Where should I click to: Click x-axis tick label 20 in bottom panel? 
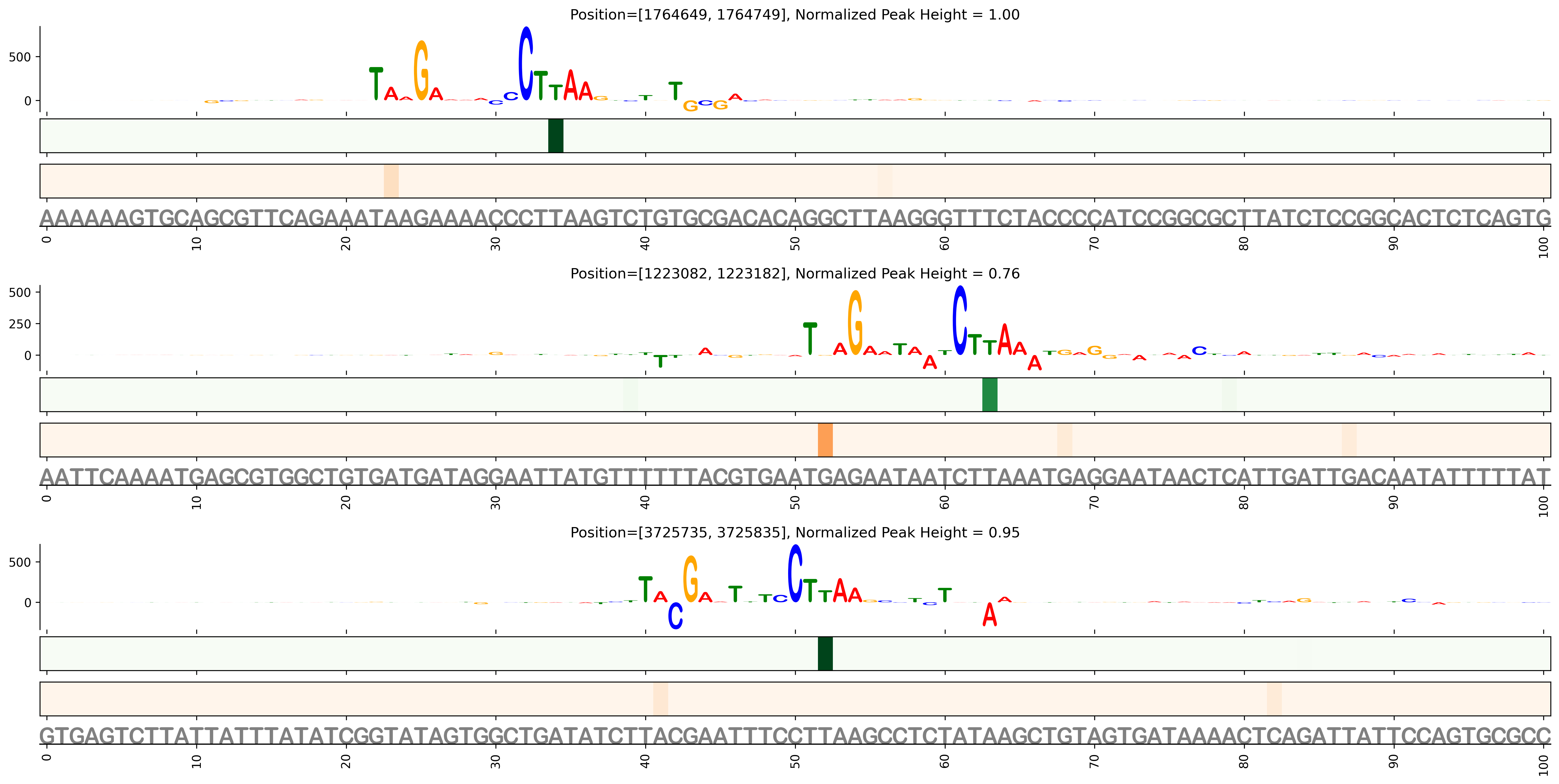pos(346,761)
